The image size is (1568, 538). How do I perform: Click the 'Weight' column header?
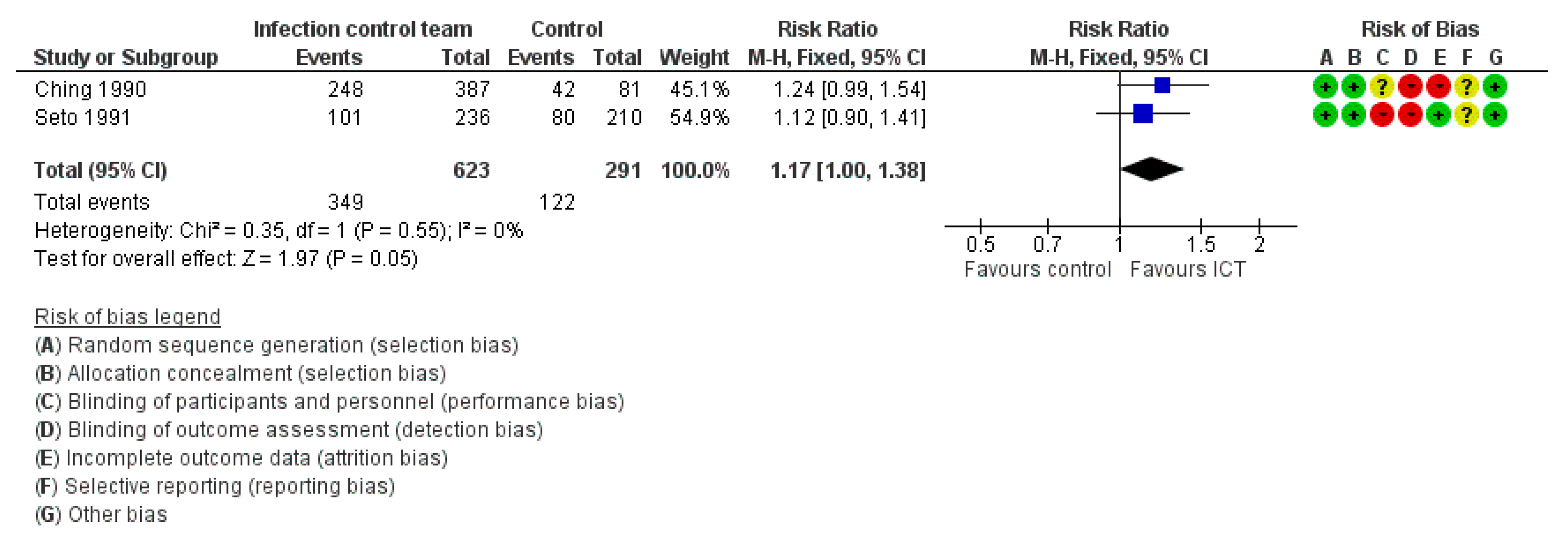pos(694,57)
